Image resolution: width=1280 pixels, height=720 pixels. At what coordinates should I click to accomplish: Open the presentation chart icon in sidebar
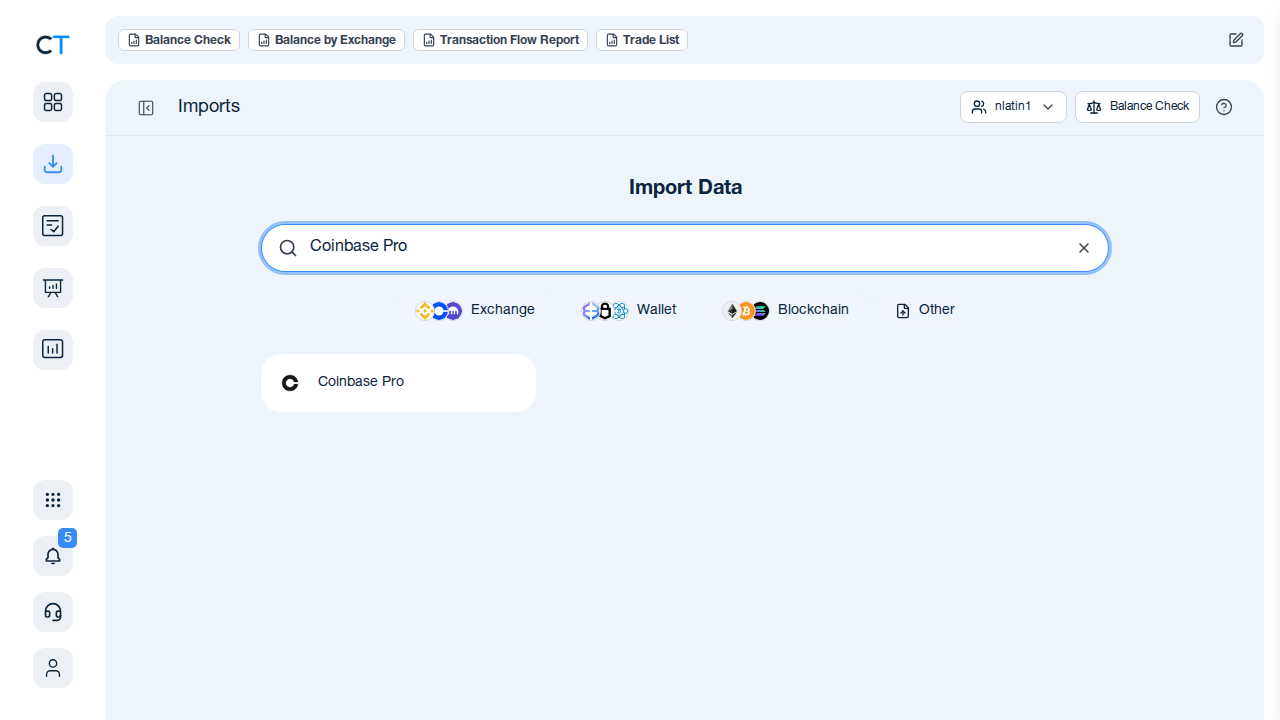click(x=53, y=288)
